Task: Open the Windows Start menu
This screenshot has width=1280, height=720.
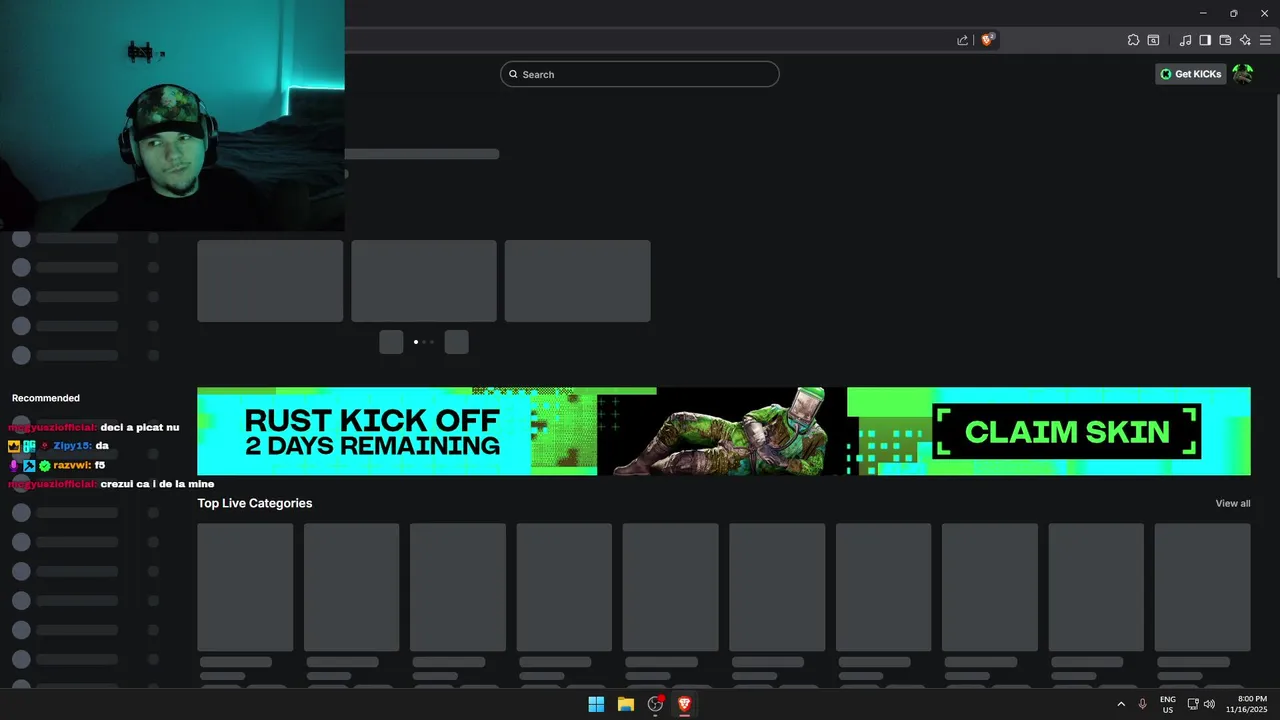Action: pos(596,704)
